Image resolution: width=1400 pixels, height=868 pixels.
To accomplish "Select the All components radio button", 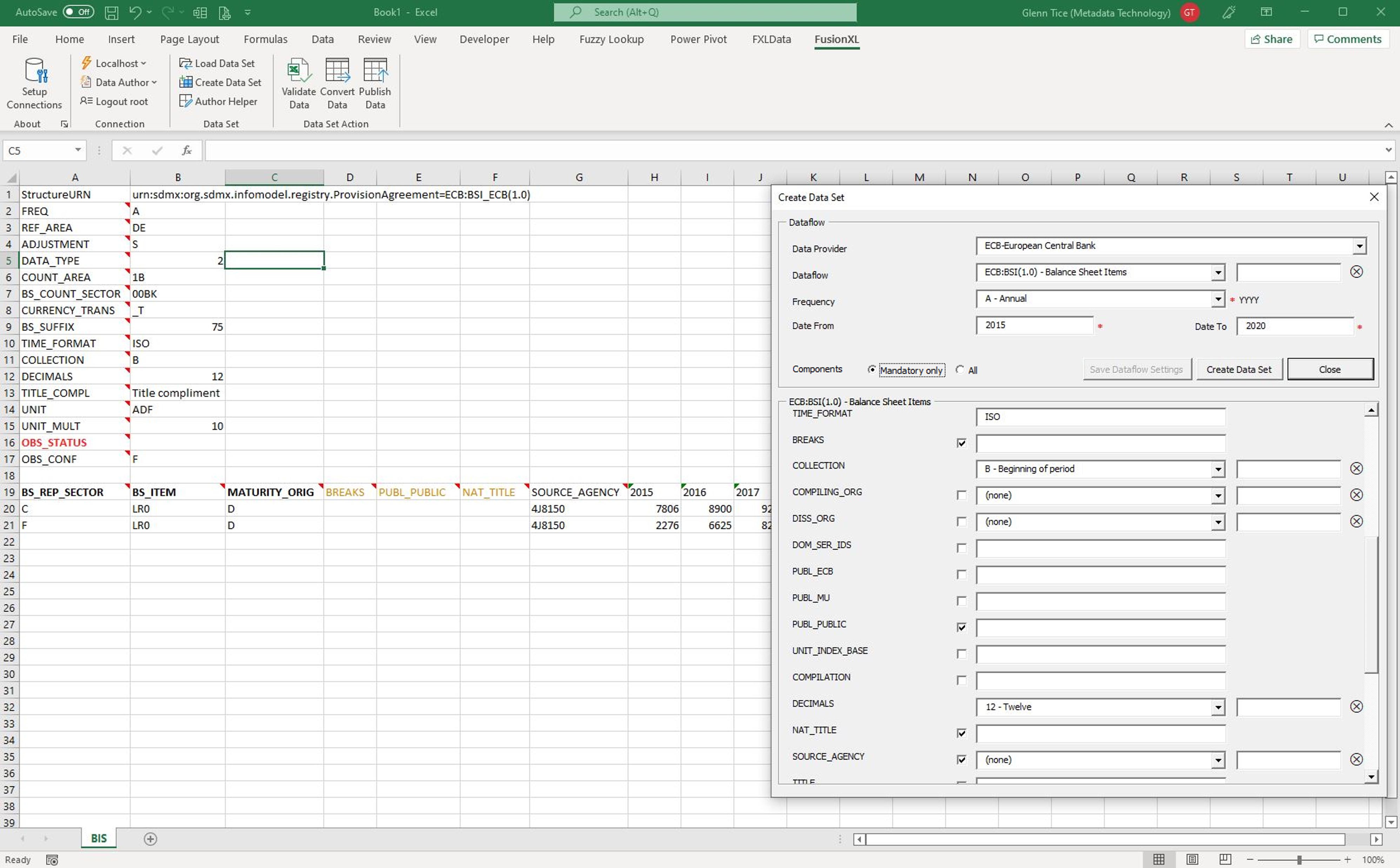I will coord(960,370).
